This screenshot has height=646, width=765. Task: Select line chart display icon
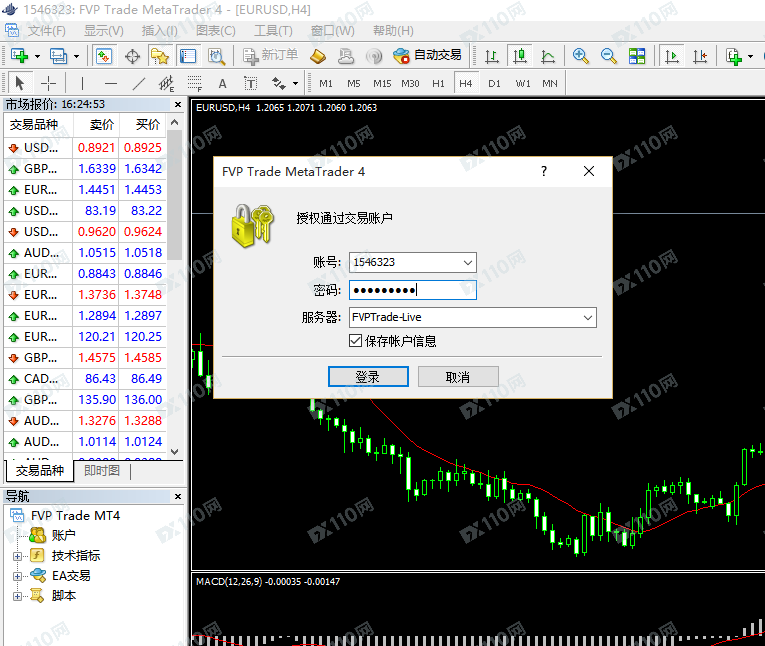pyautogui.click(x=548, y=56)
